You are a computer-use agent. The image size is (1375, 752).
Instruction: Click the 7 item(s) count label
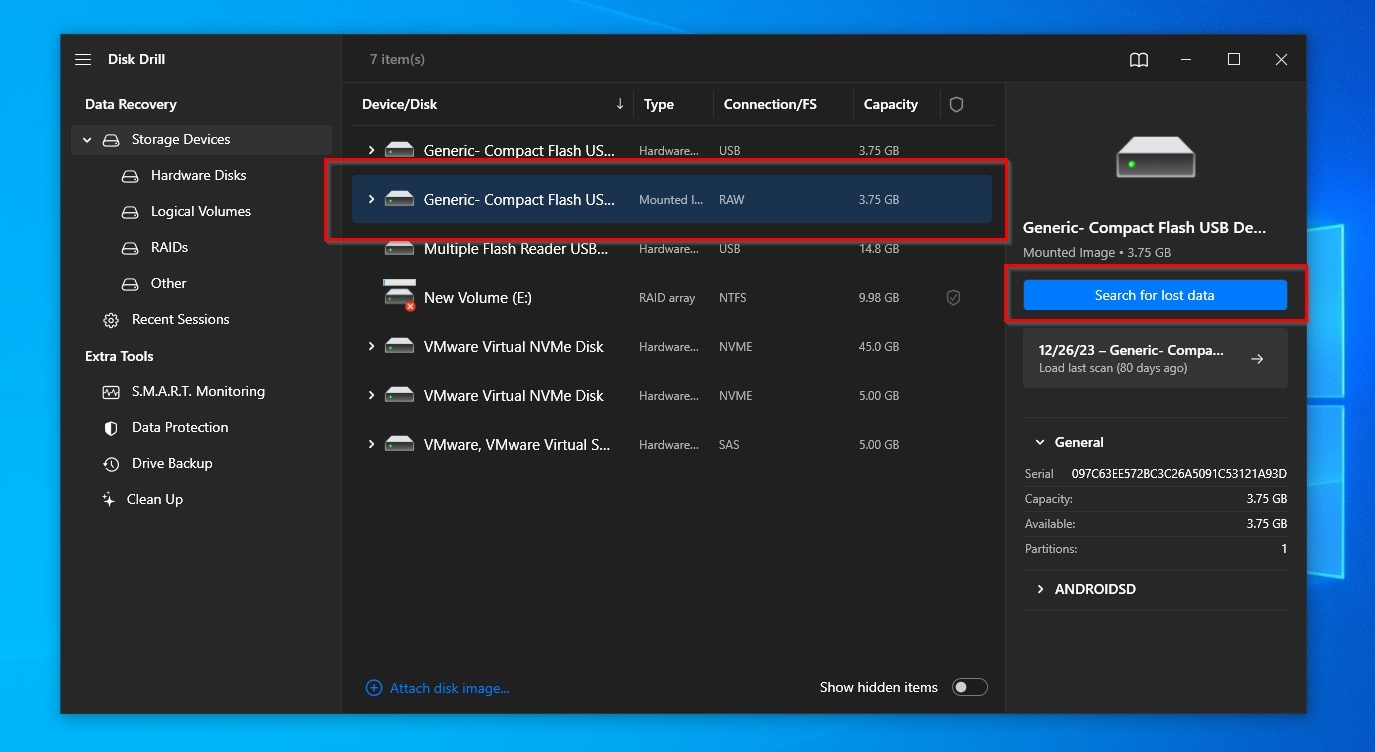397,59
